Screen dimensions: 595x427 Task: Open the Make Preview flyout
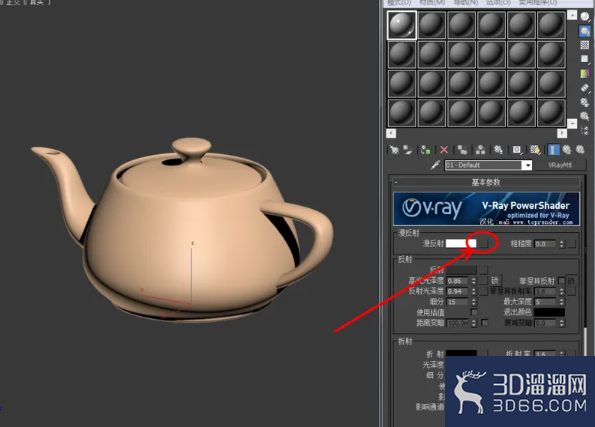[x=585, y=88]
